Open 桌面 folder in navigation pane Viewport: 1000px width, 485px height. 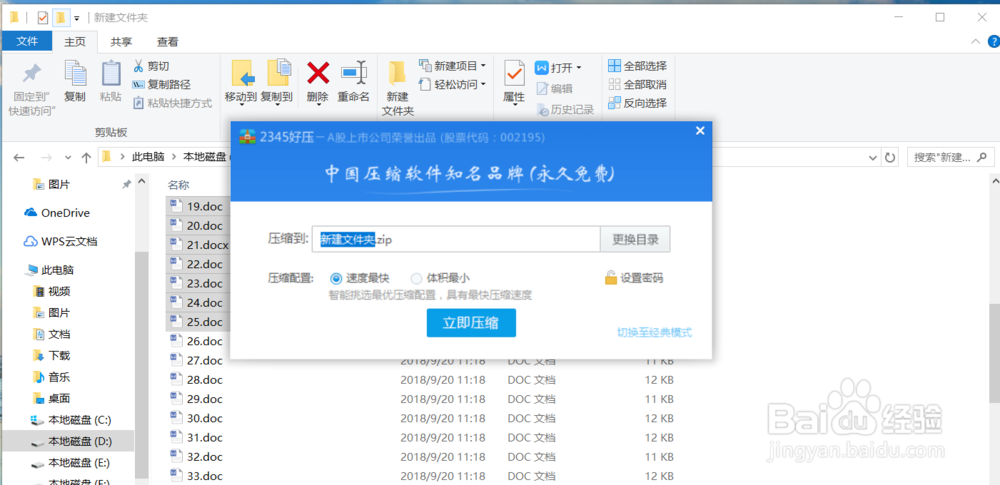click(x=52, y=398)
